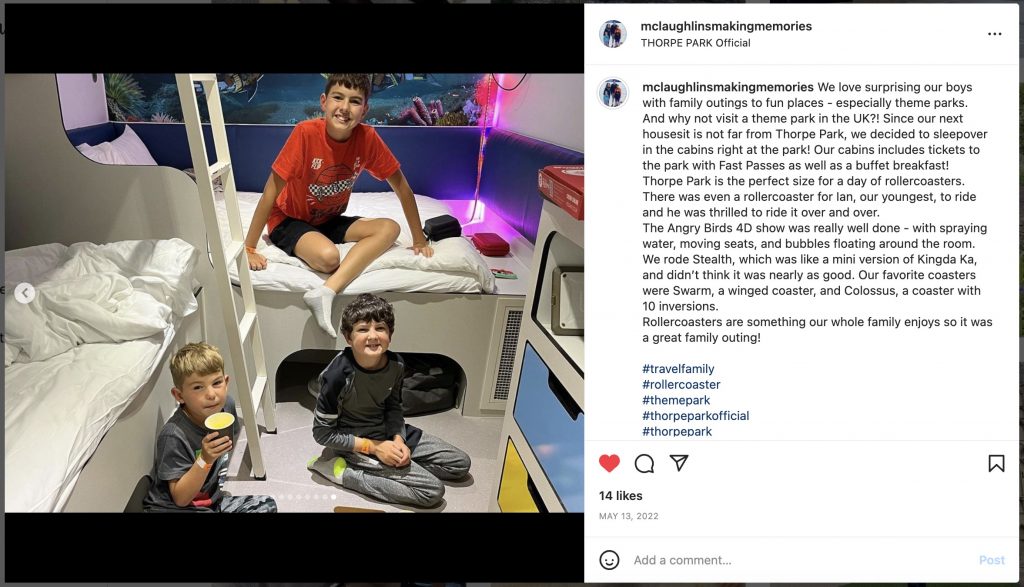Share post using paper plane icon
The image size is (1024, 587).
click(x=679, y=463)
